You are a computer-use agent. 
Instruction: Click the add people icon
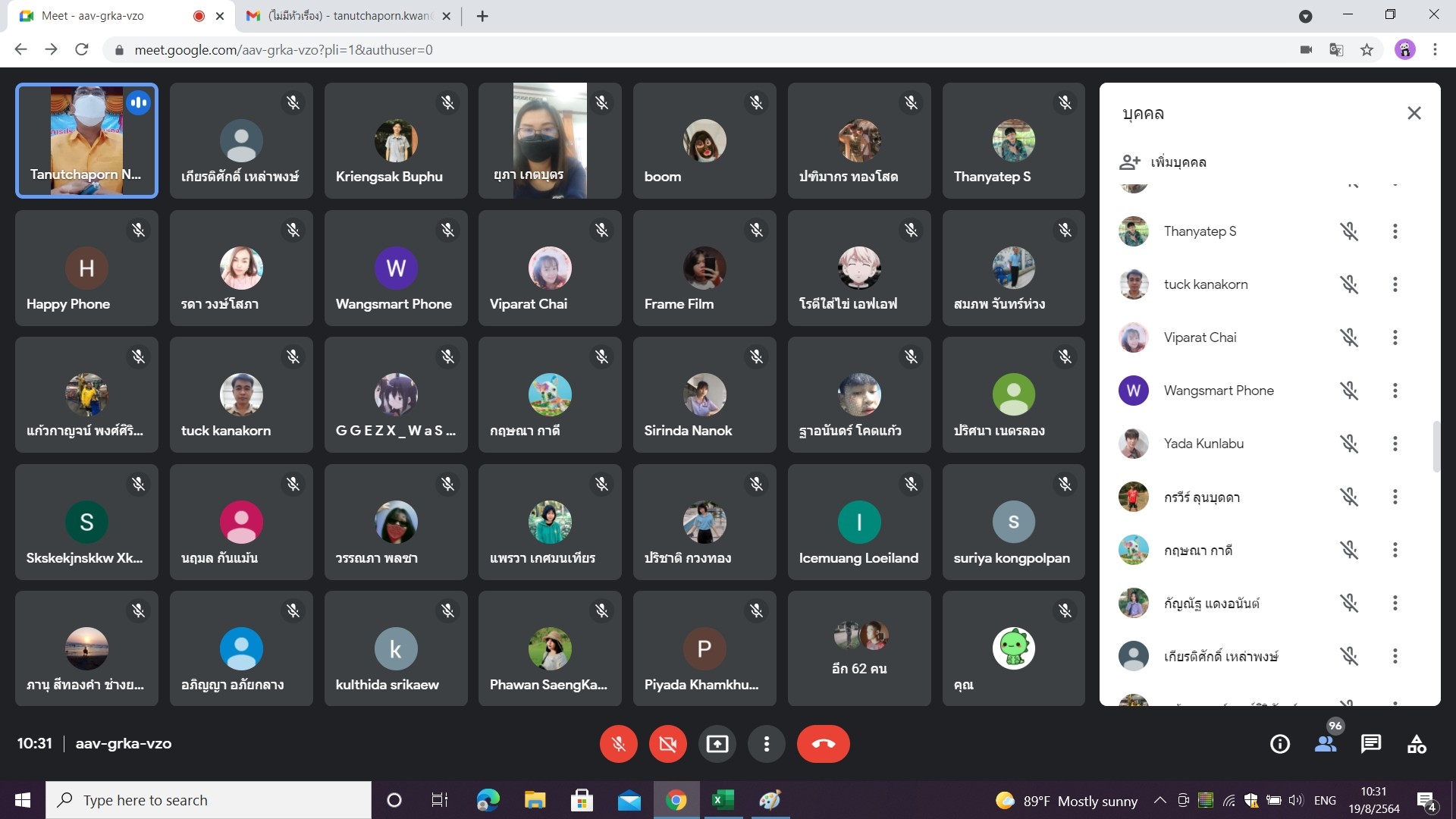(x=1130, y=162)
